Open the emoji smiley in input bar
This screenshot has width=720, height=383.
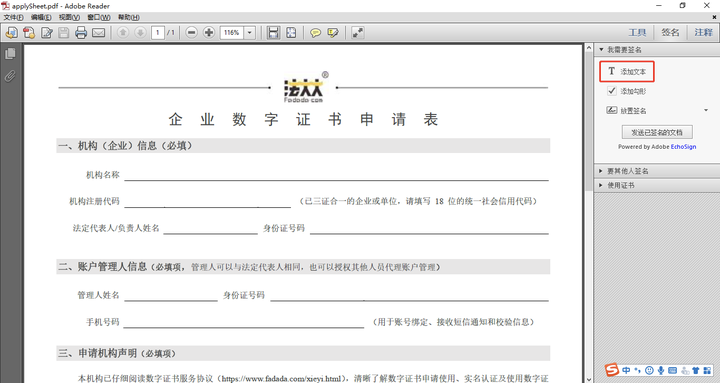click(649, 370)
